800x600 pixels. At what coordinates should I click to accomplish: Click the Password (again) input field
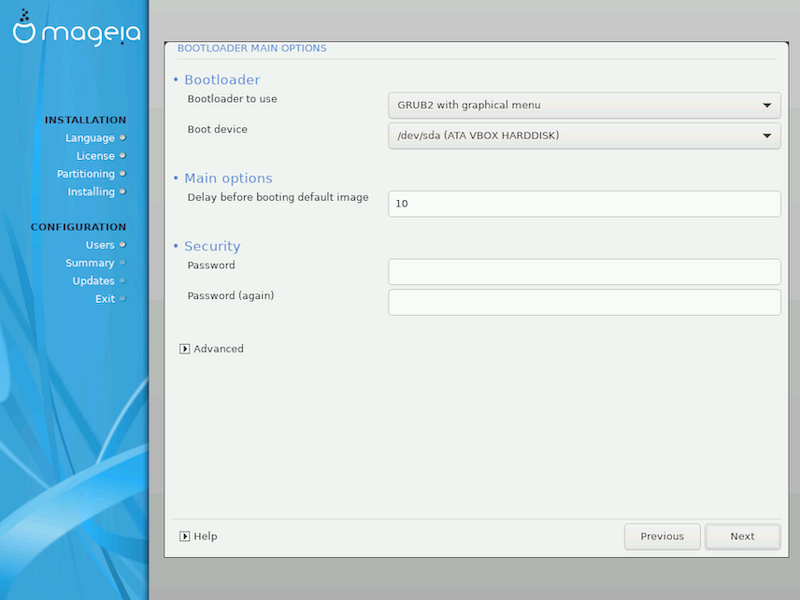(x=584, y=302)
